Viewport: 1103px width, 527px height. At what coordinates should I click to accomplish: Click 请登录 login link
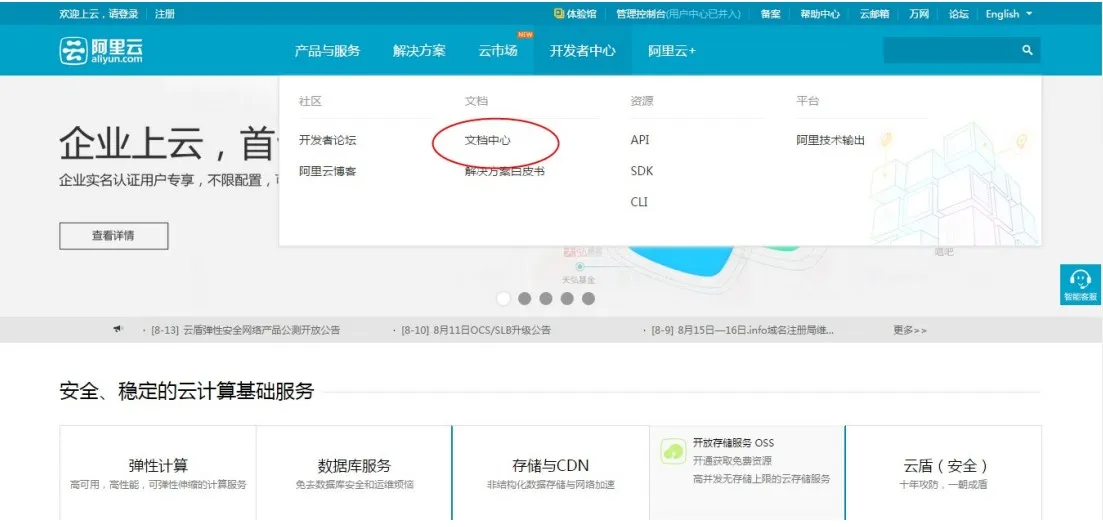[124, 14]
